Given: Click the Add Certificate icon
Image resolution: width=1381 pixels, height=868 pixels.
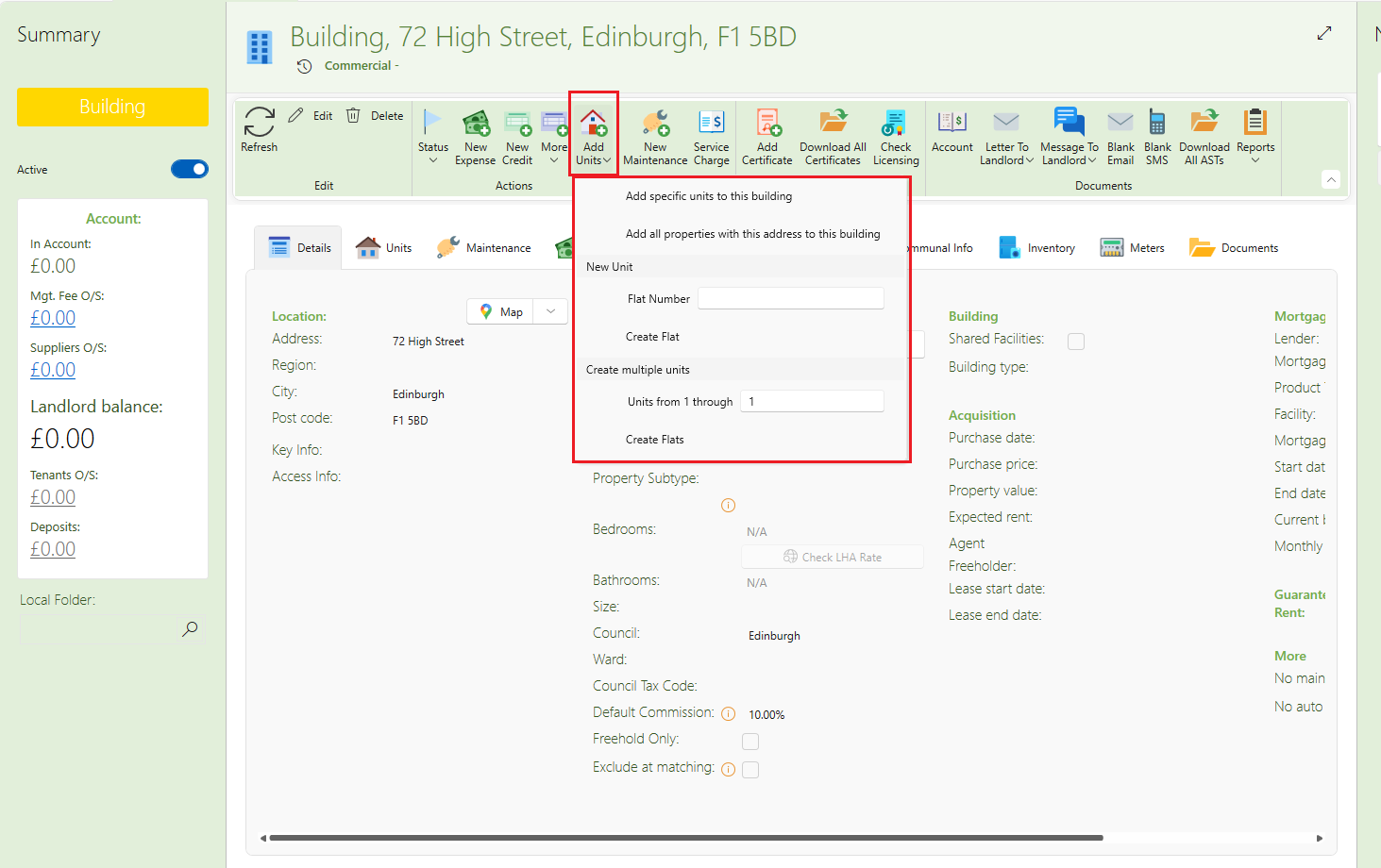Looking at the screenshot, I should (x=767, y=123).
